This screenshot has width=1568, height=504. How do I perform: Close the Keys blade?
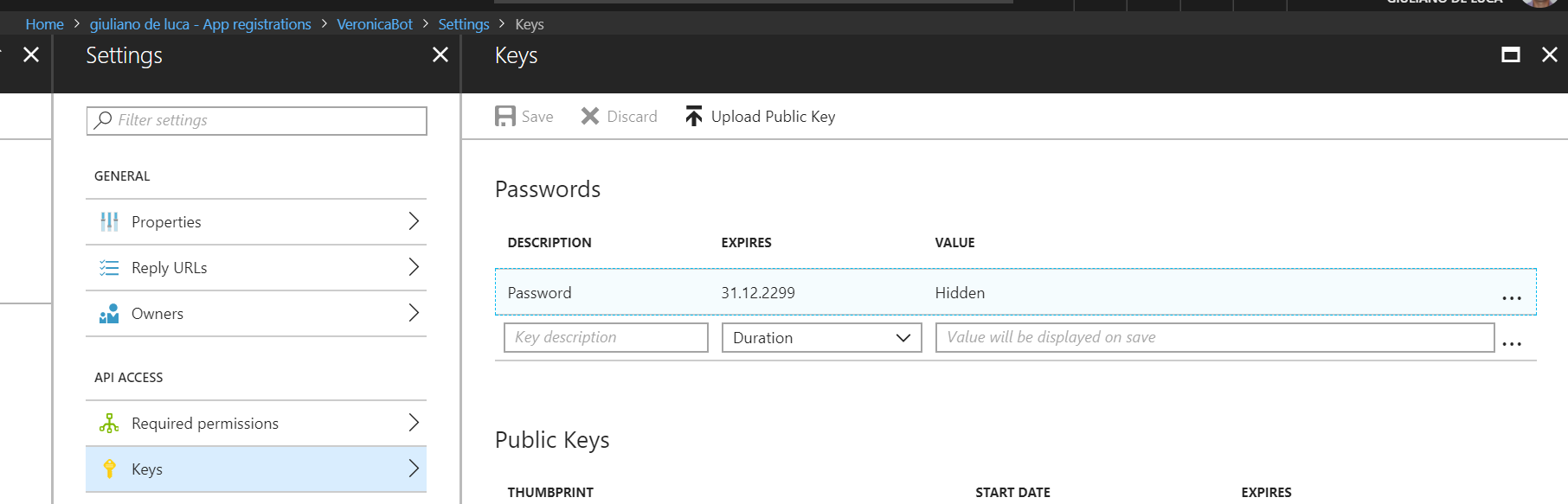tap(1550, 54)
